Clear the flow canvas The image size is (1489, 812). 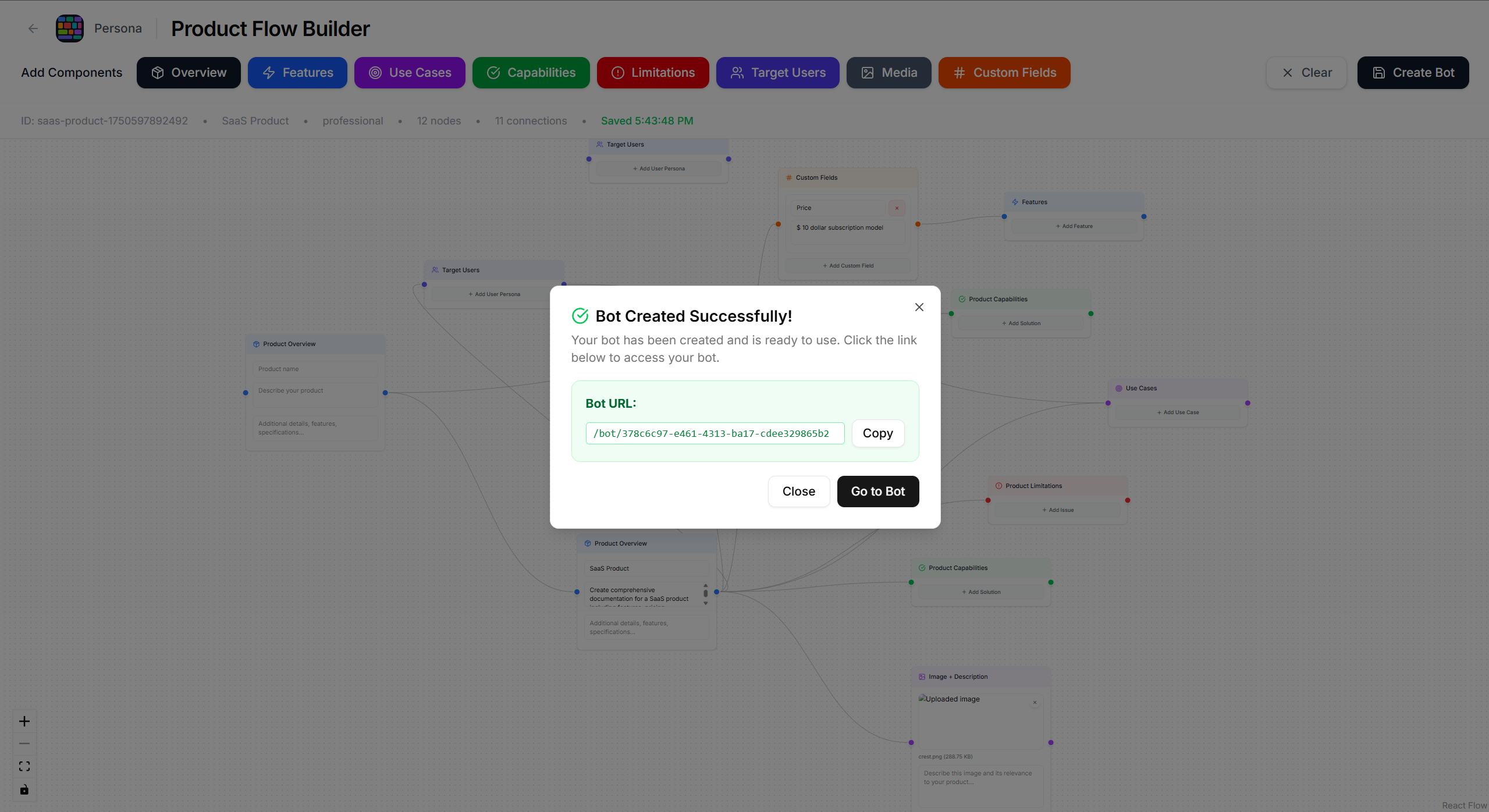tap(1306, 73)
